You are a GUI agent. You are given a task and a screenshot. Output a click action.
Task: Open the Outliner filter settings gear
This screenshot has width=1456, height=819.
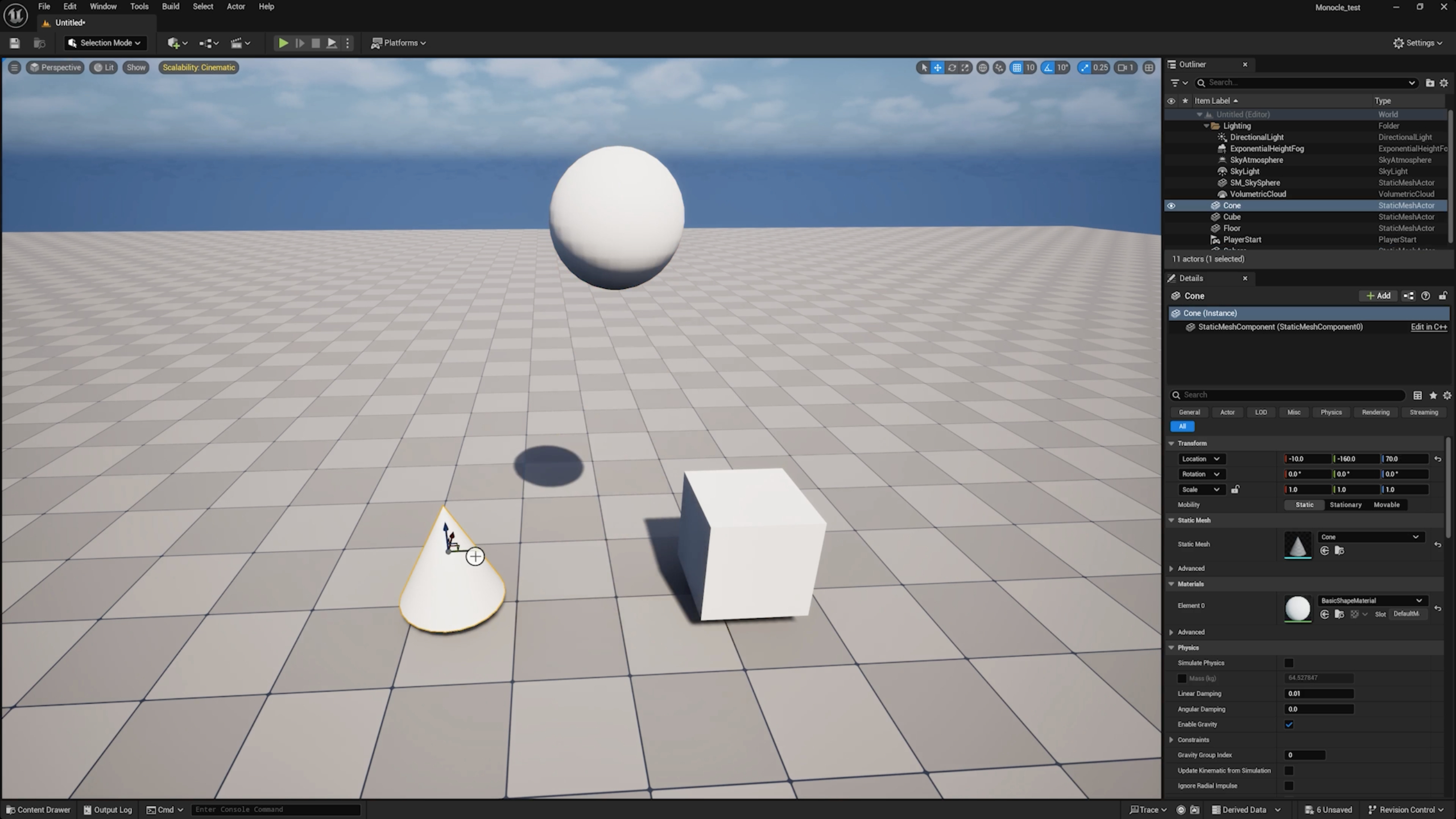[1443, 82]
